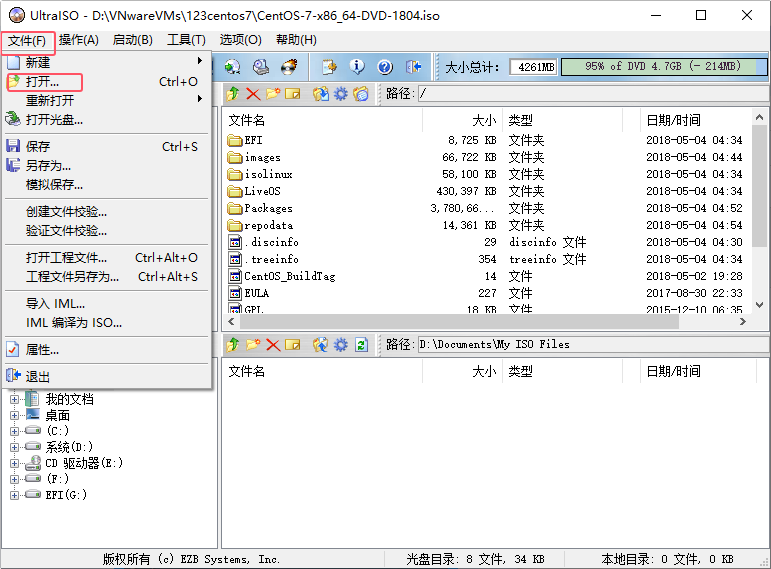This screenshot has height=569, width=771.
Task: Expand the (F:) drive node
Action: [14, 479]
